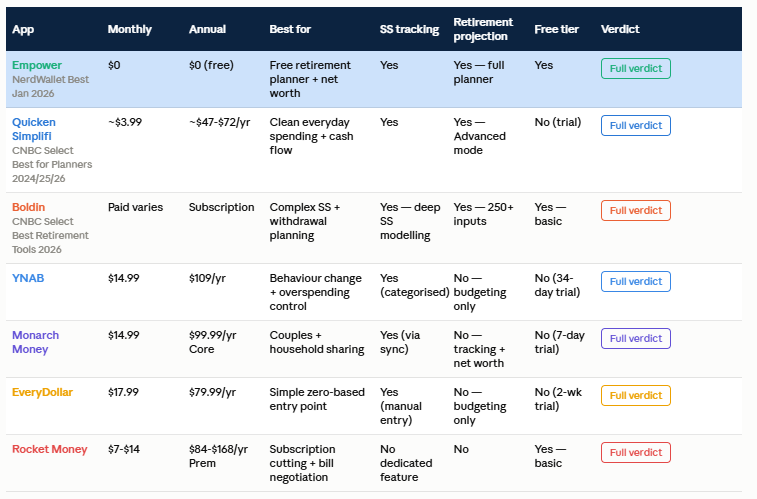757x499 pixels.
Task: Select 'Couples + household sharing' cell
Action: [x=317, y=342]
